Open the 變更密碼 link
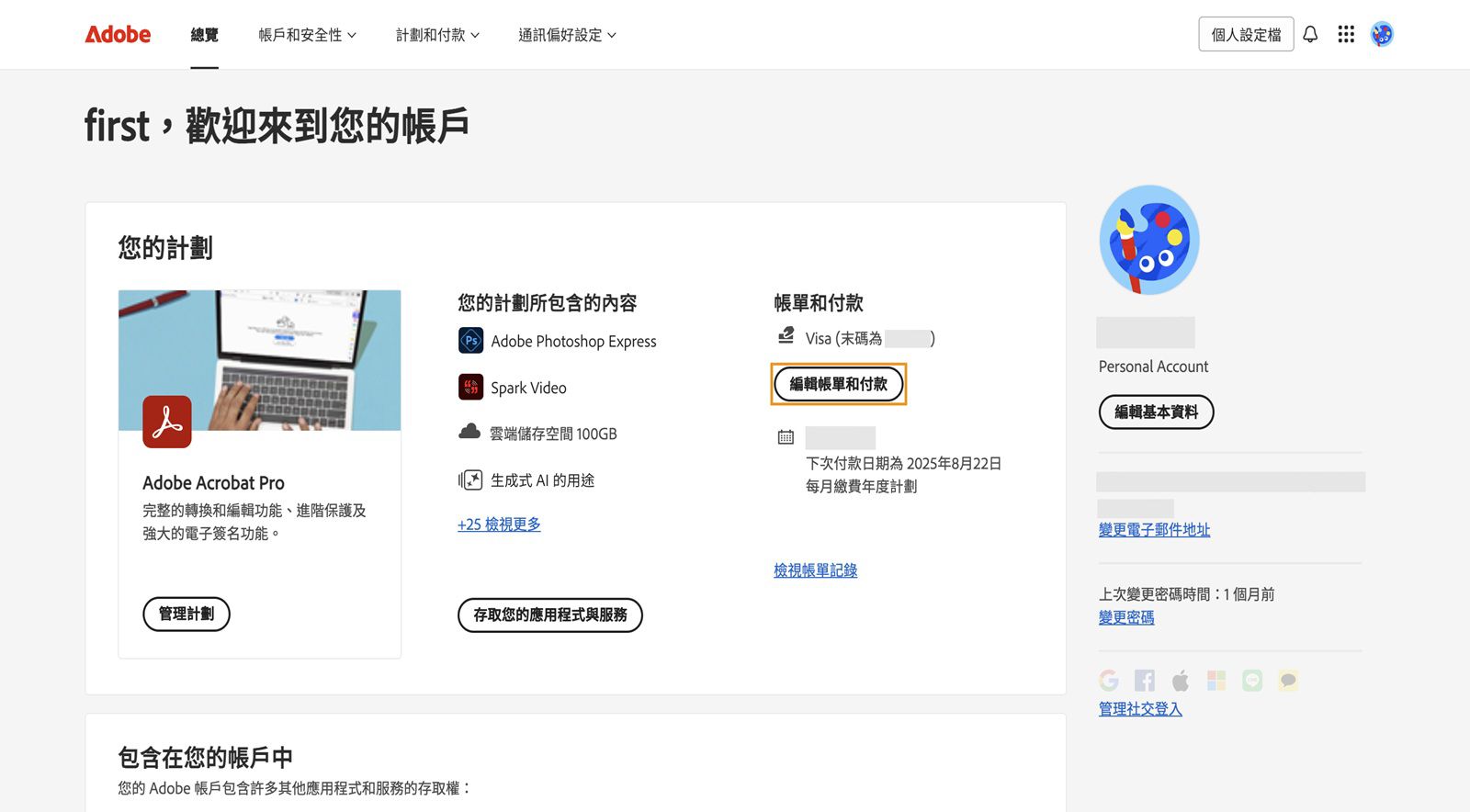Screen dimensions: 1470x812 click(1126, 617)
